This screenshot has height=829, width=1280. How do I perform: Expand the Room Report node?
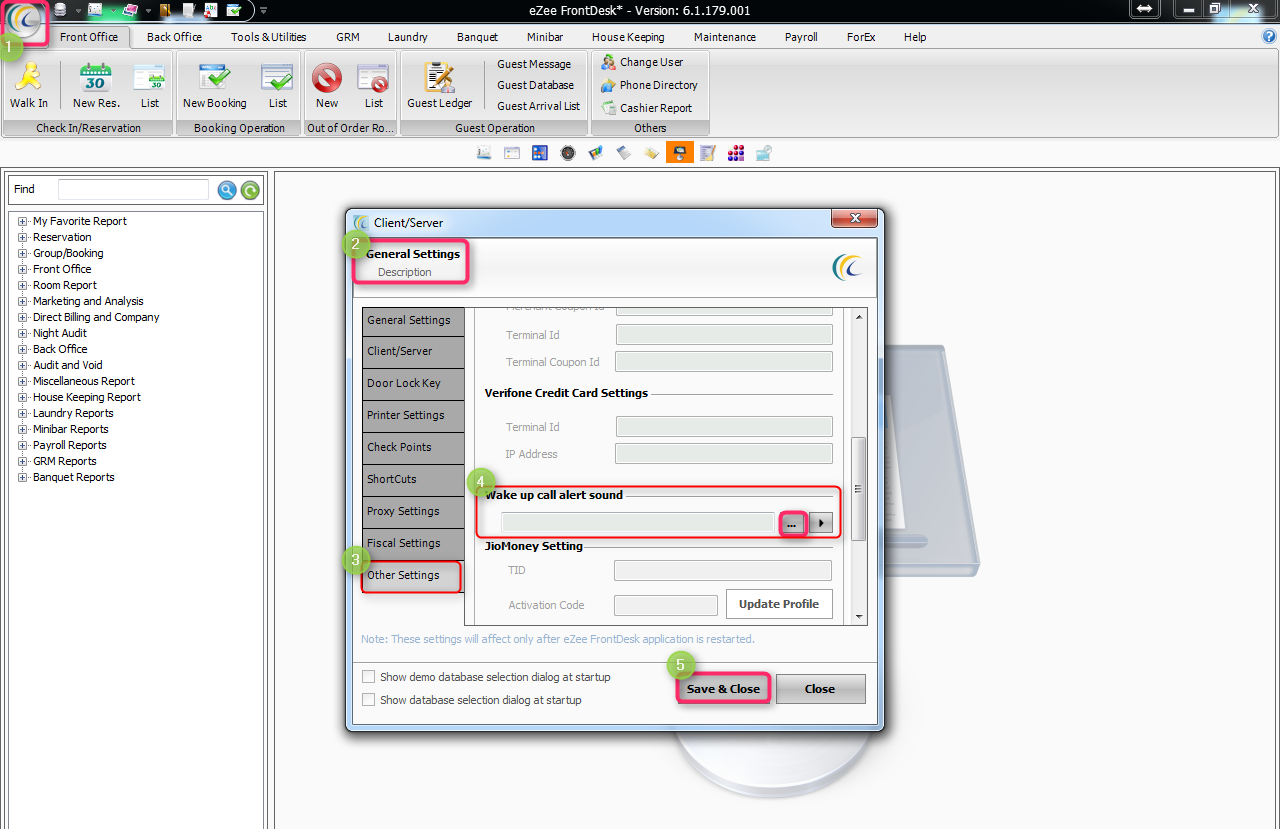point(22,285)
